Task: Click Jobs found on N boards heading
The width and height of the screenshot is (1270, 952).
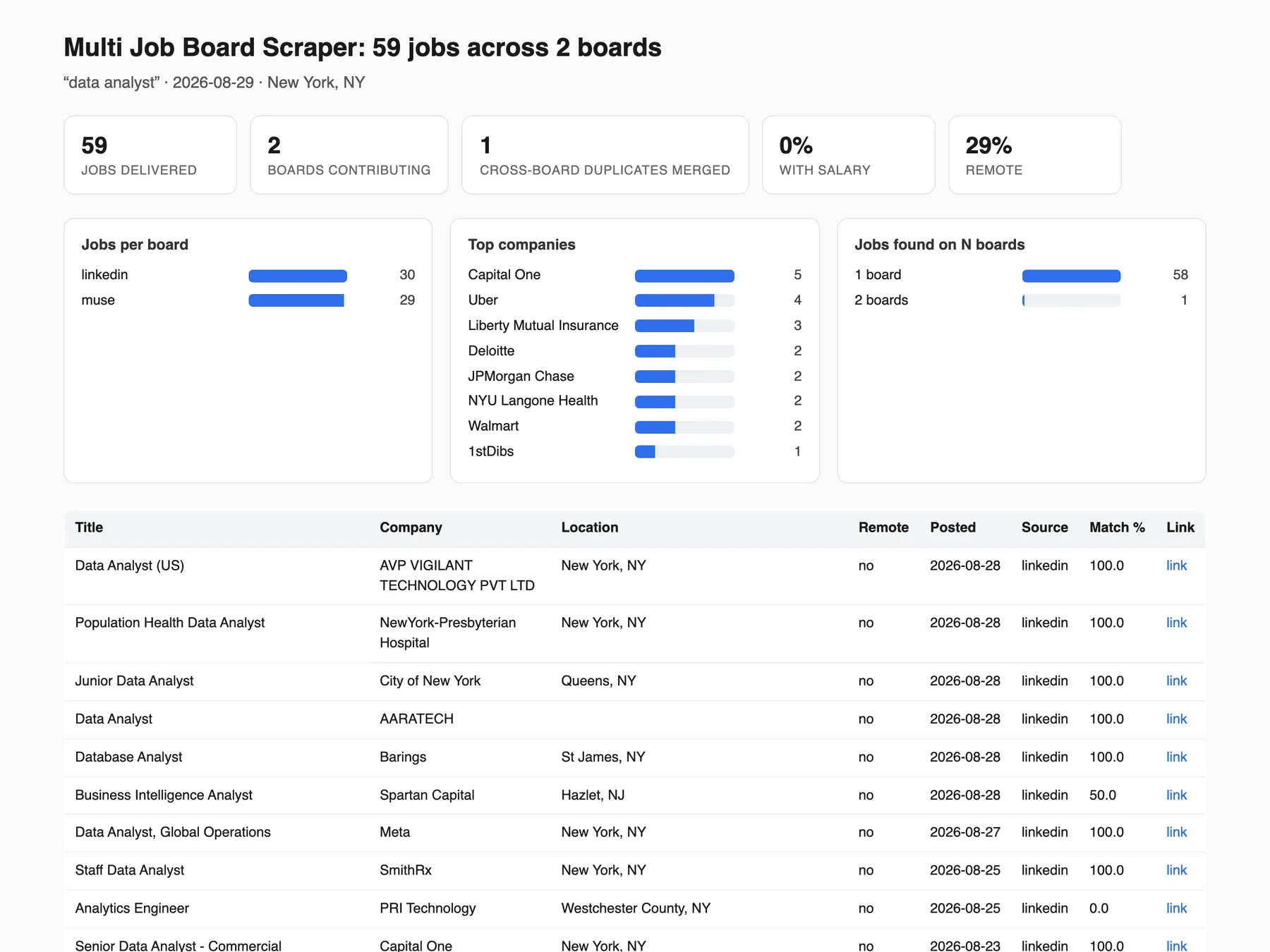Action: 939,245
